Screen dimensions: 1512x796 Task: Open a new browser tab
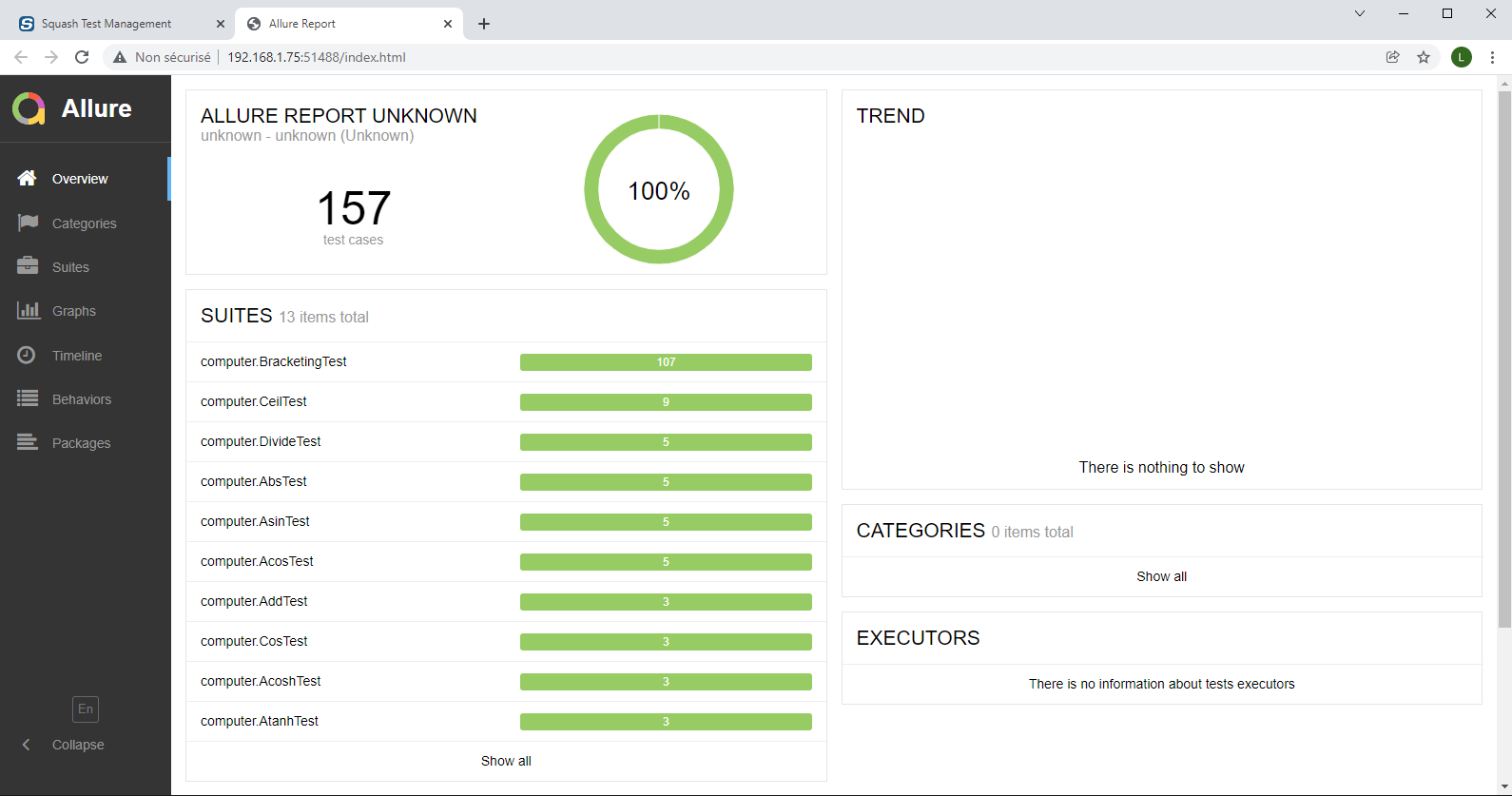pyautogui.click(x=484, y=24)
